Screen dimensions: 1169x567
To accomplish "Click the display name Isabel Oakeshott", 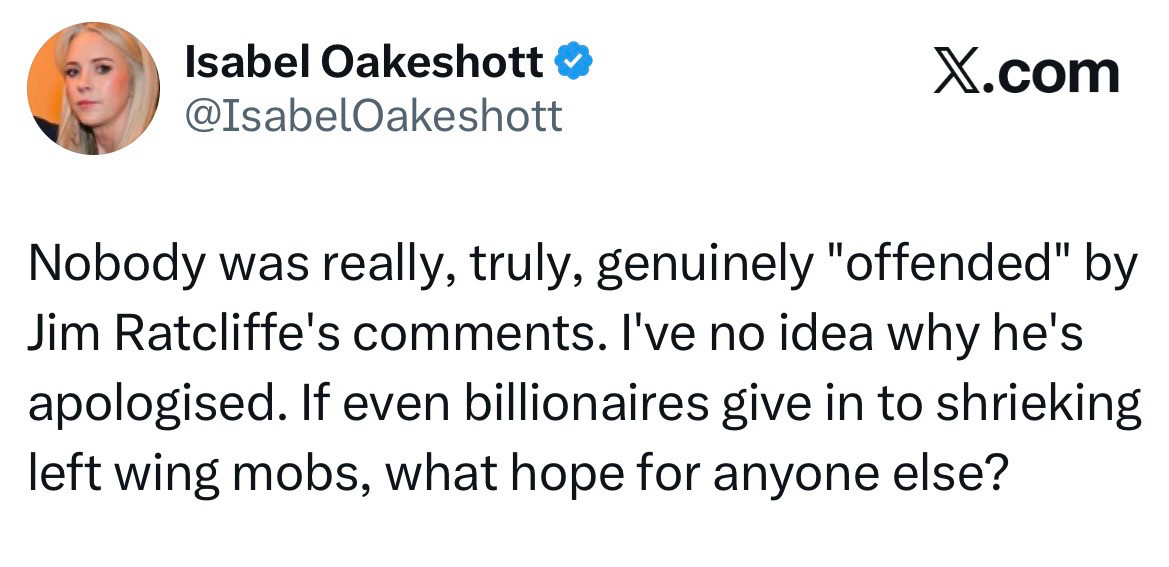I will [364, 64].
